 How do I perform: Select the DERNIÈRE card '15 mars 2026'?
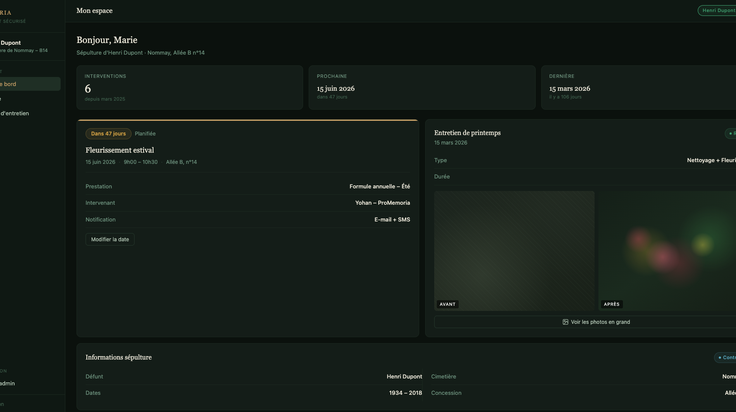tap(638, 87)
